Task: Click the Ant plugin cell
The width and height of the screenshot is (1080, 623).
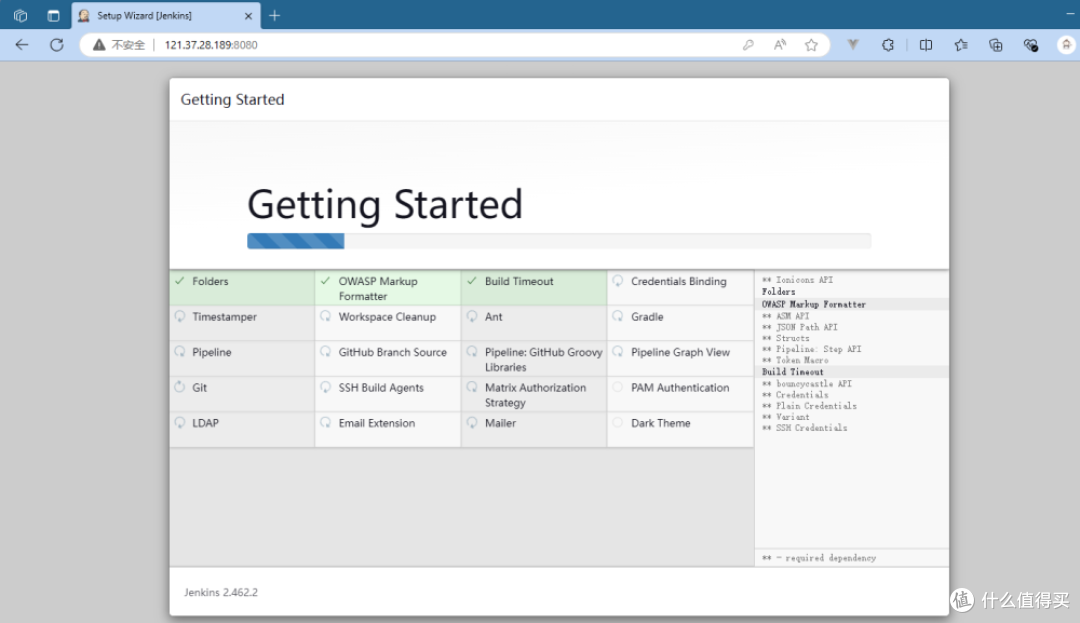Action: [534, 324]
